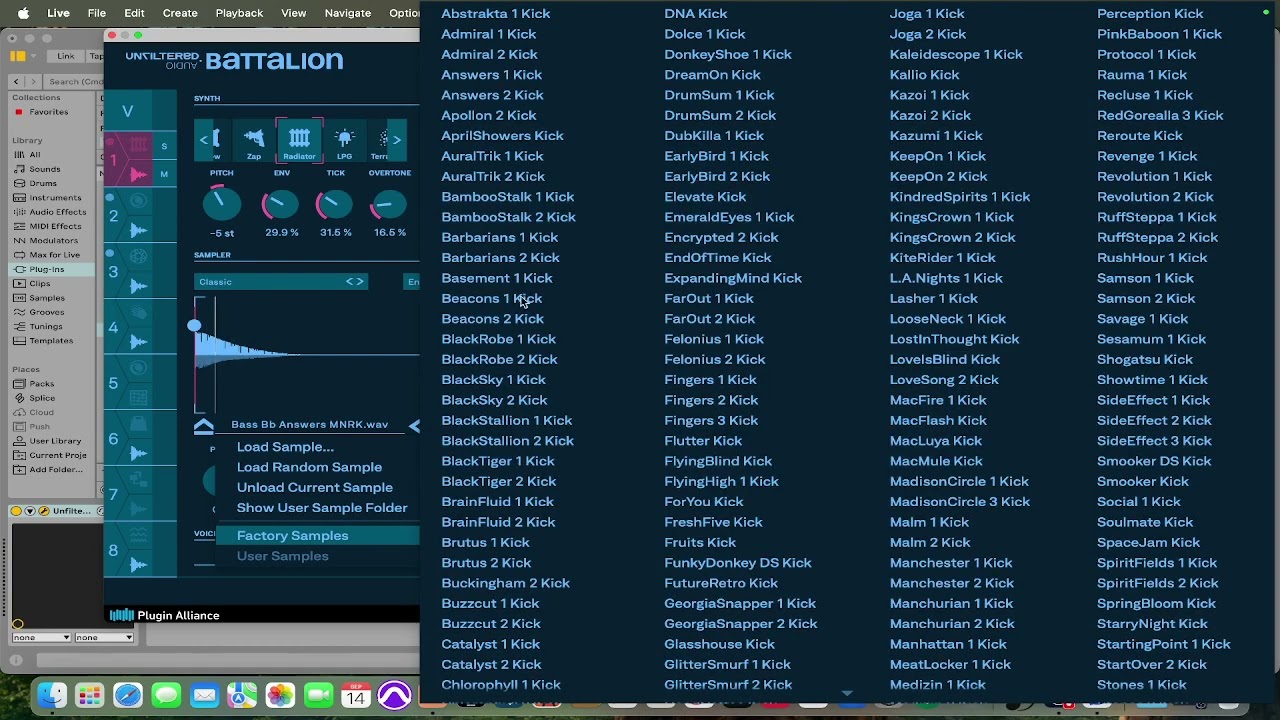This screenshot has height=720, width=1280.
Task: Open Safari from the Dock
Action: click(x=128, y=695)
